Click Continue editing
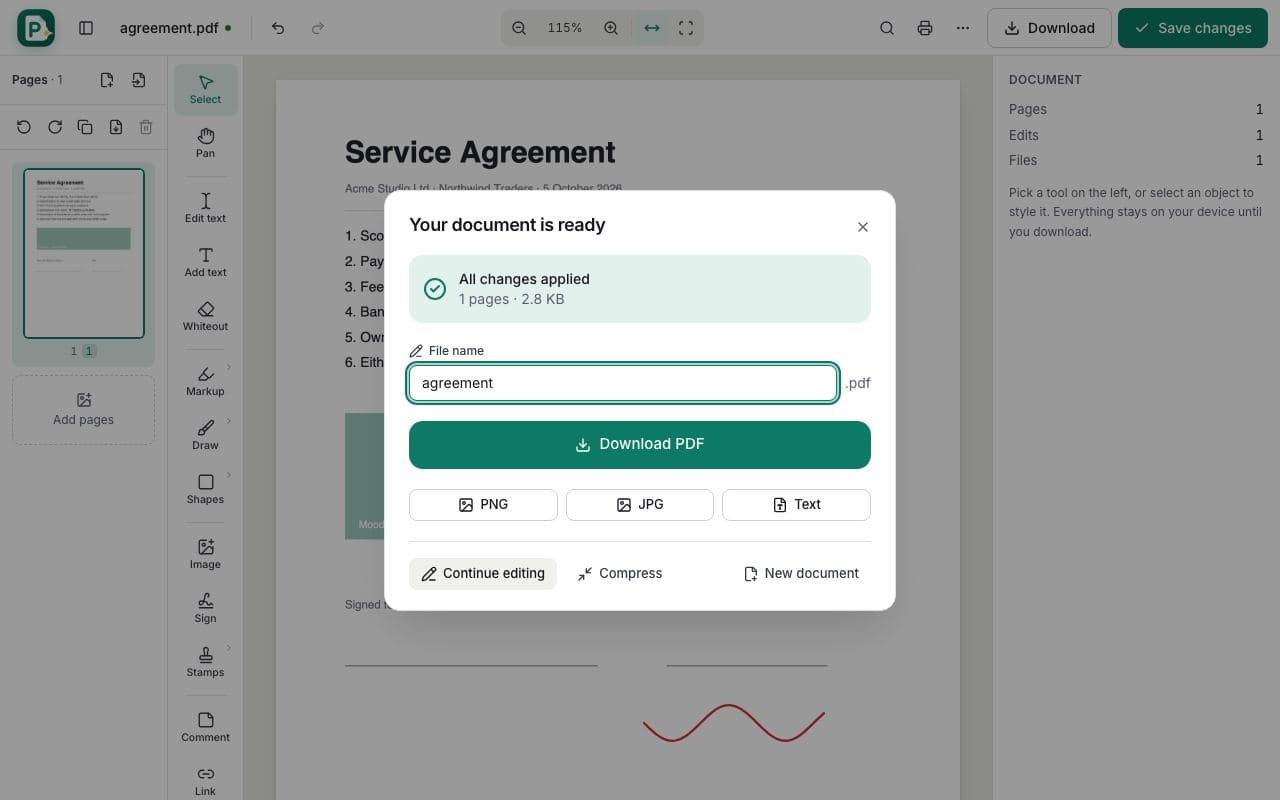Image resolution: width=1280 pixels, height=800 pixels. pos(483,573)
